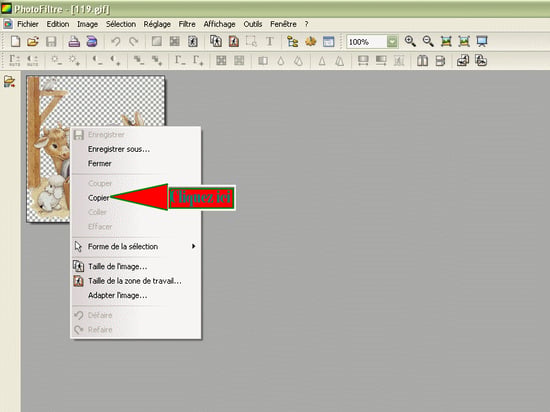Click the Scanner/Twain import icon
The height and width of the screenshot is (412, 550).
[92, 41]
